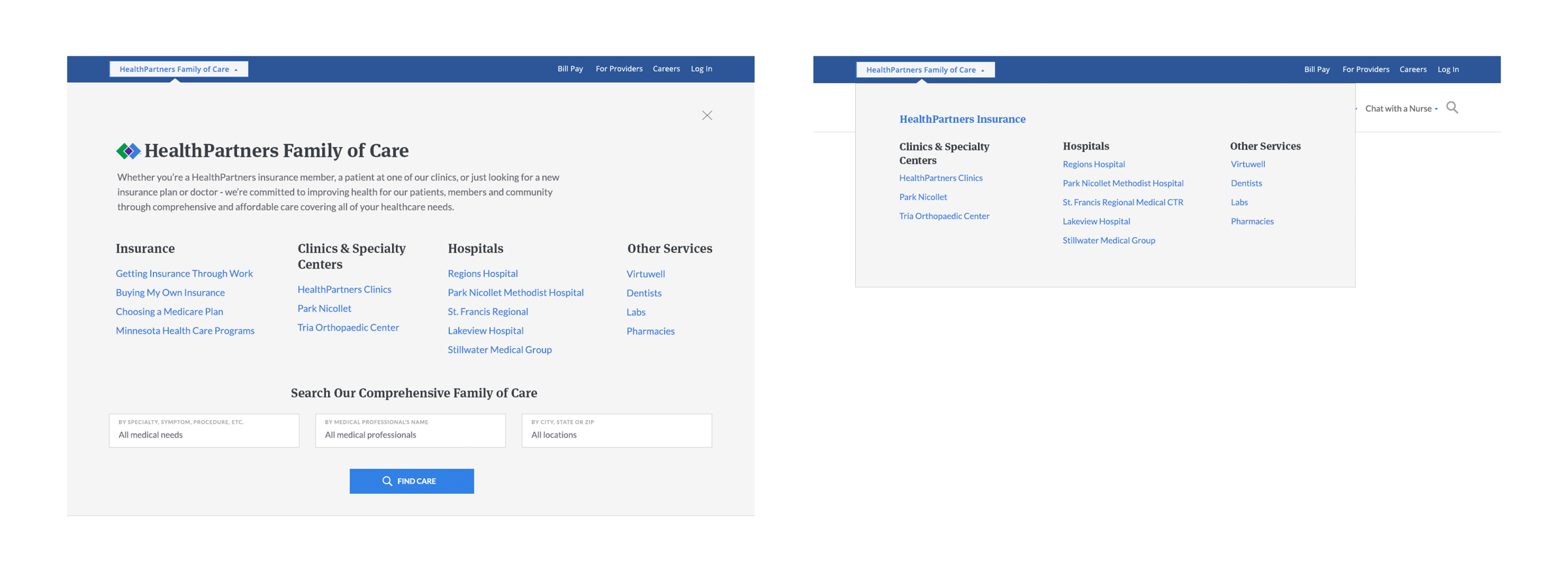Open Regions Hospital in right dropdown
The height and width of the screenshot is (588, 1568).
click(x=1094, y=164)
